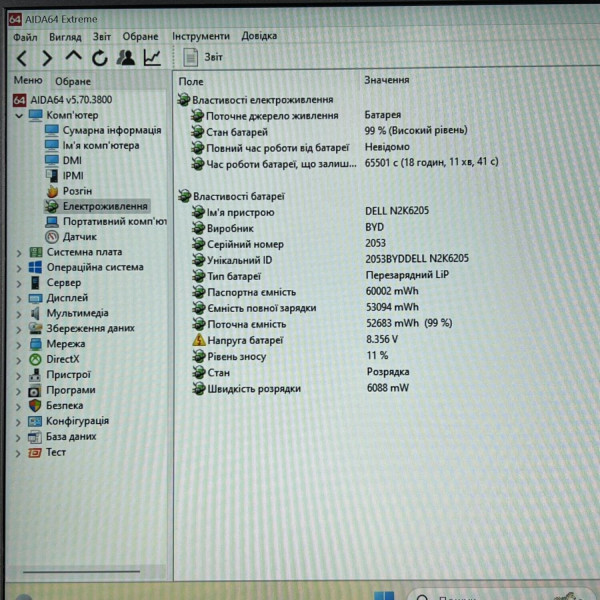Select the Пристрої devices icon
Viewport: 600px width, 600px height.
pyautogui.click(x=35, y=375)
